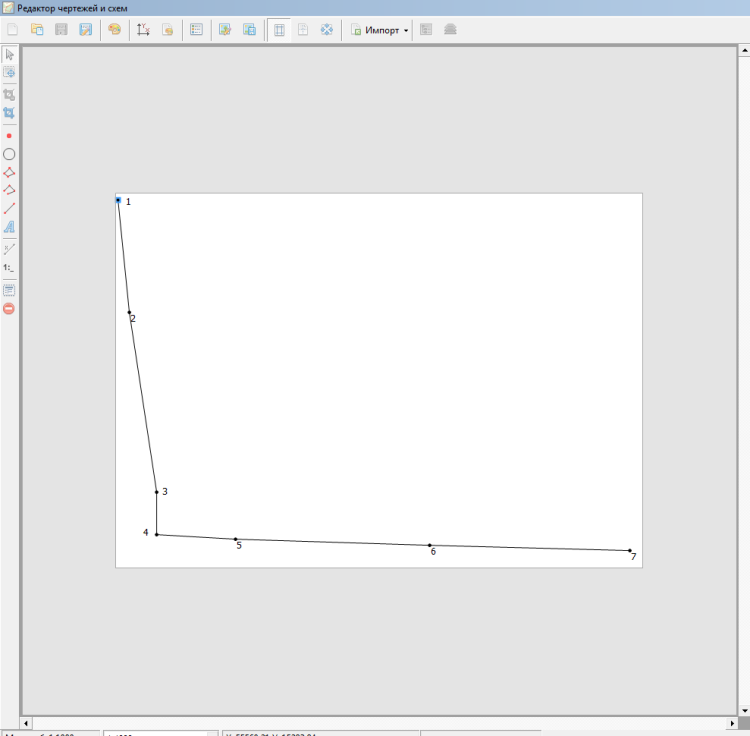The image size is (750, 736).
Task: Click the horizontal scrollbar right arrow
Action: (x=731, y=722)
